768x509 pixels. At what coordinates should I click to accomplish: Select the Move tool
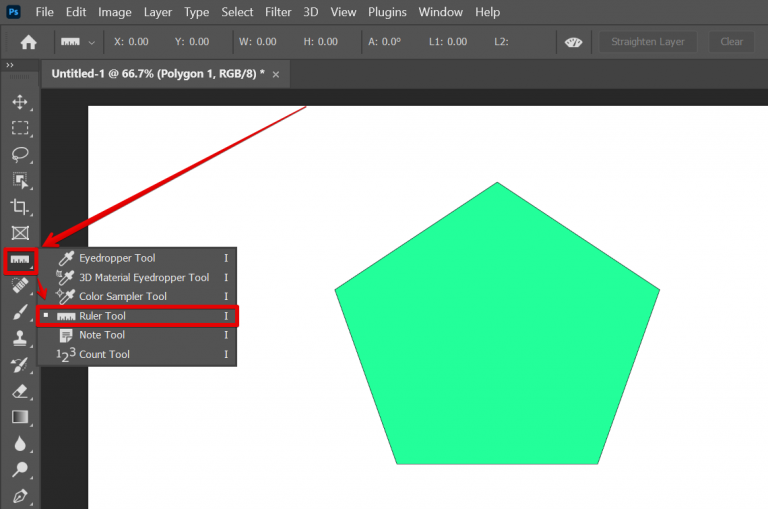click(x=19, y=102)
